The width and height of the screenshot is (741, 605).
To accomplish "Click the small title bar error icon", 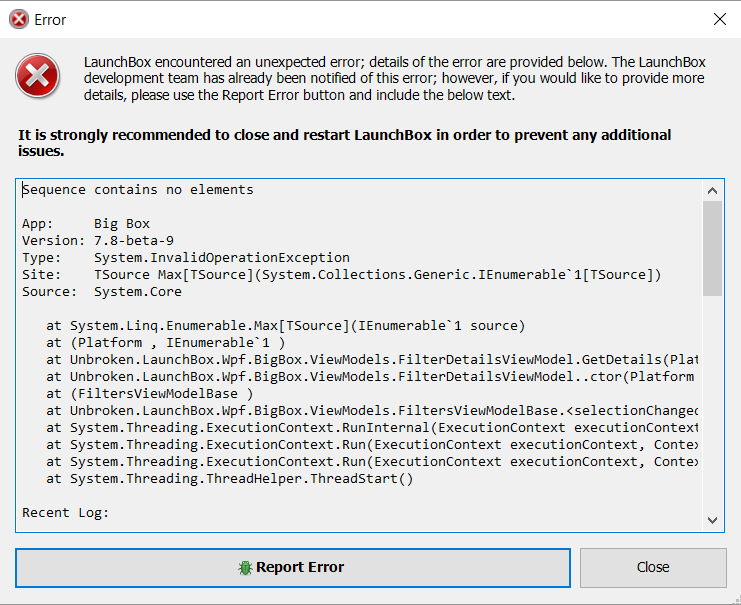I will (19, 20).
